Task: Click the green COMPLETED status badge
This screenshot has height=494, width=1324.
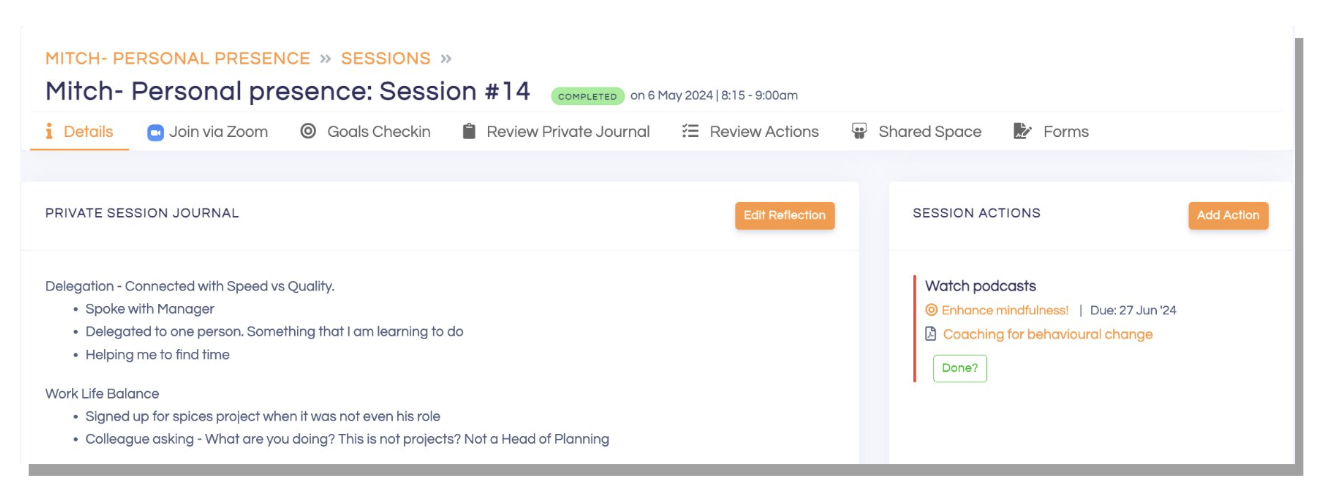Action: pos(587,97)
